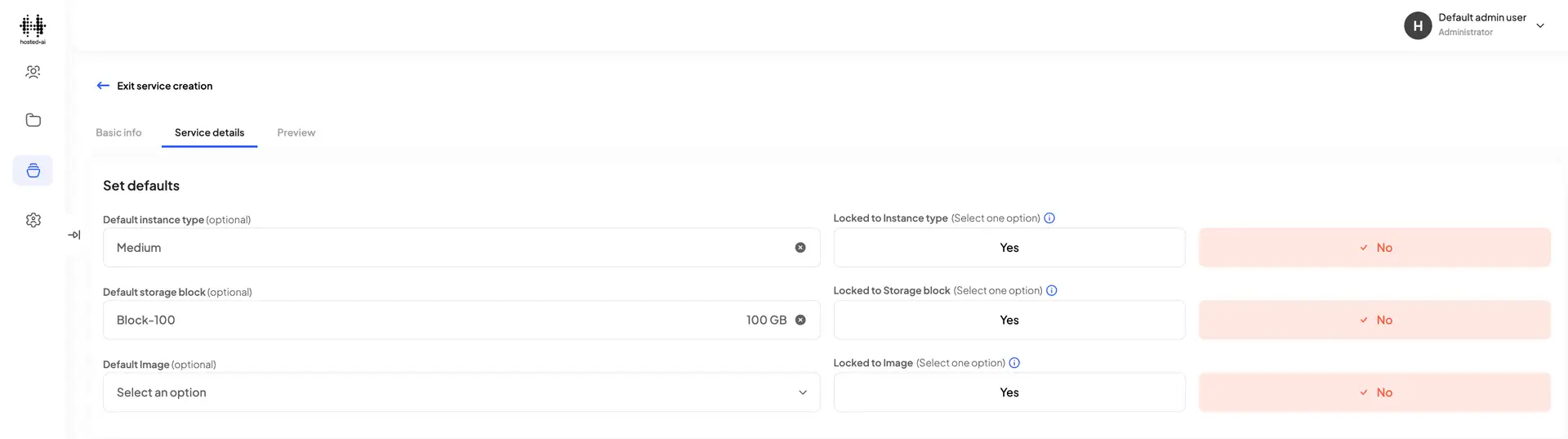Select No for Locked to Image
Viewport: 1568px width, 439px height.
[x=1374, y=392]
